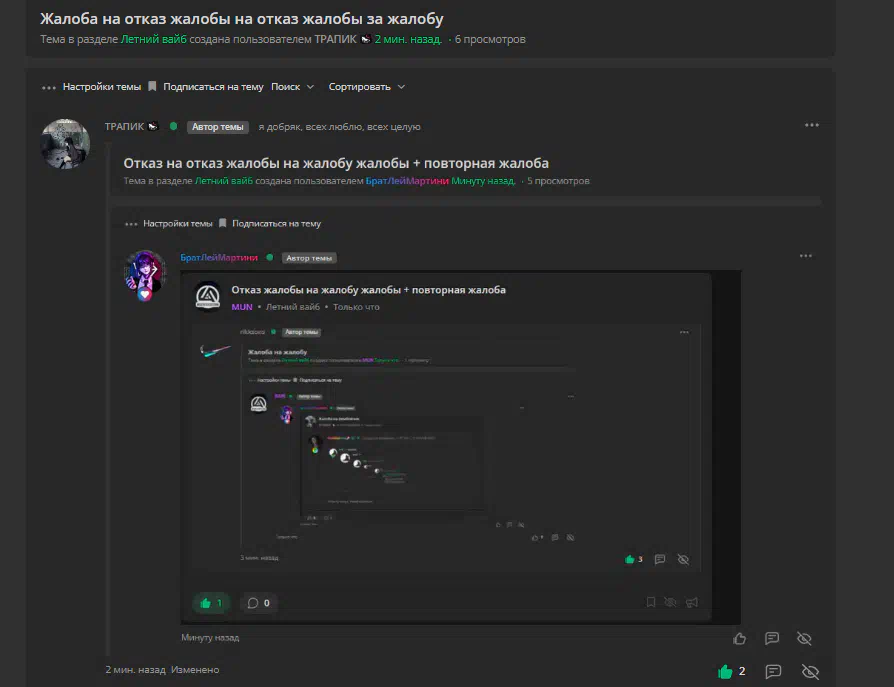
Task: Expand the Поиск dropdown
Action: click(x=292, y=87)
